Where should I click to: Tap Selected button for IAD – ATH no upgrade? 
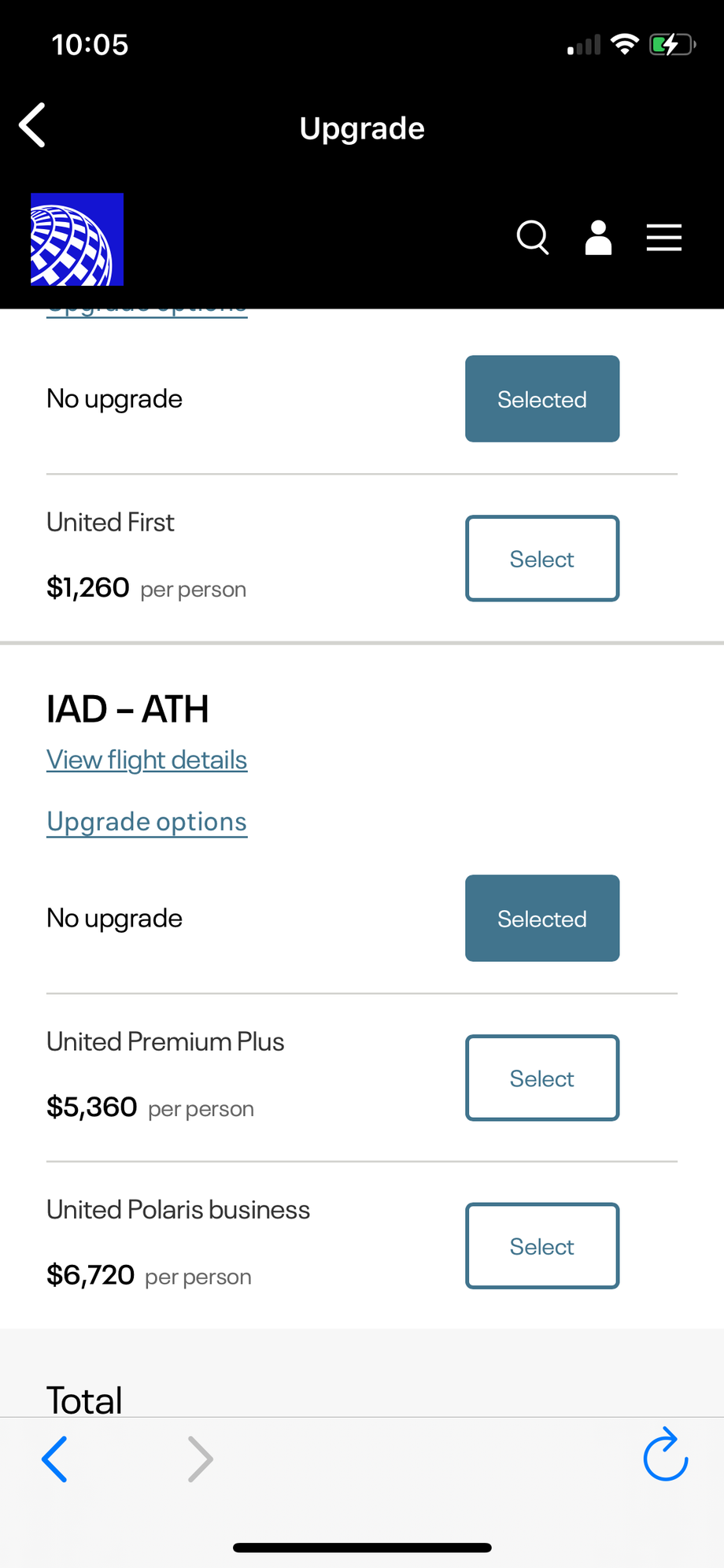pyautogui.click(x=542, y=919)
